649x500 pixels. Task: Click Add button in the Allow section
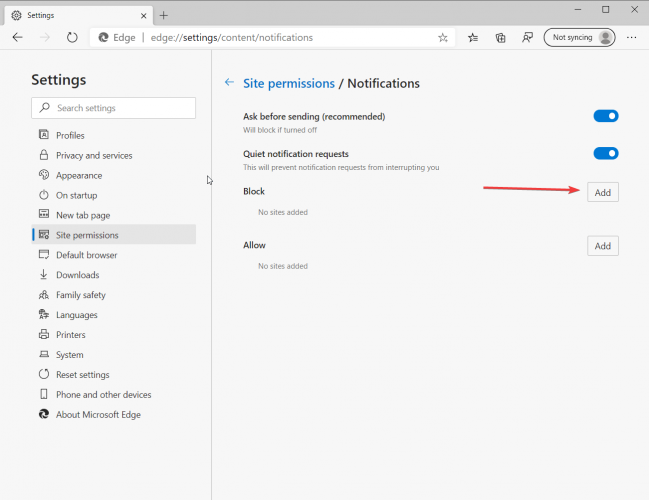[603, 246]
